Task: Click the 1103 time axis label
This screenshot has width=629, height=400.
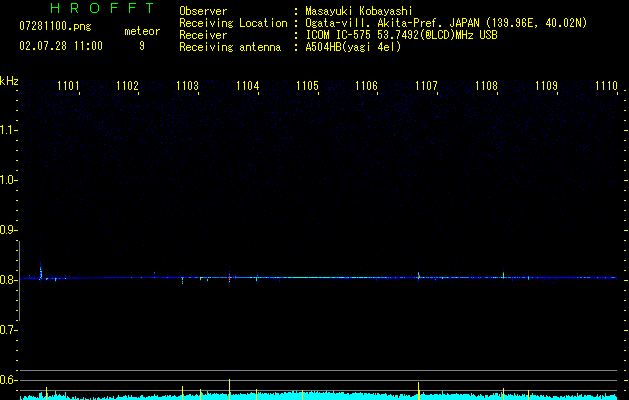Action: [x=187, y=86]
